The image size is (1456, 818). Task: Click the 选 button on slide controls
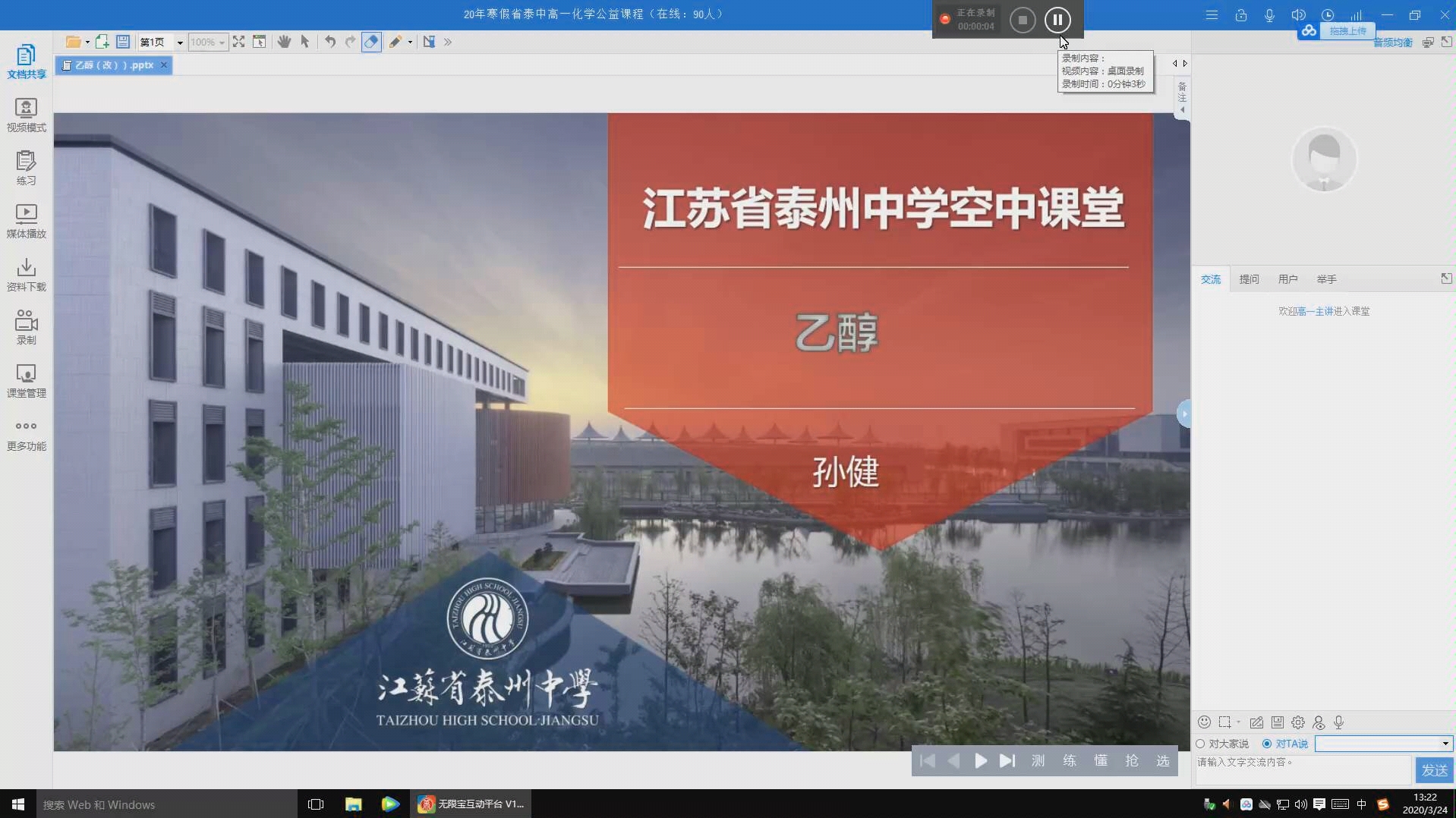(x=1163, y=760)
